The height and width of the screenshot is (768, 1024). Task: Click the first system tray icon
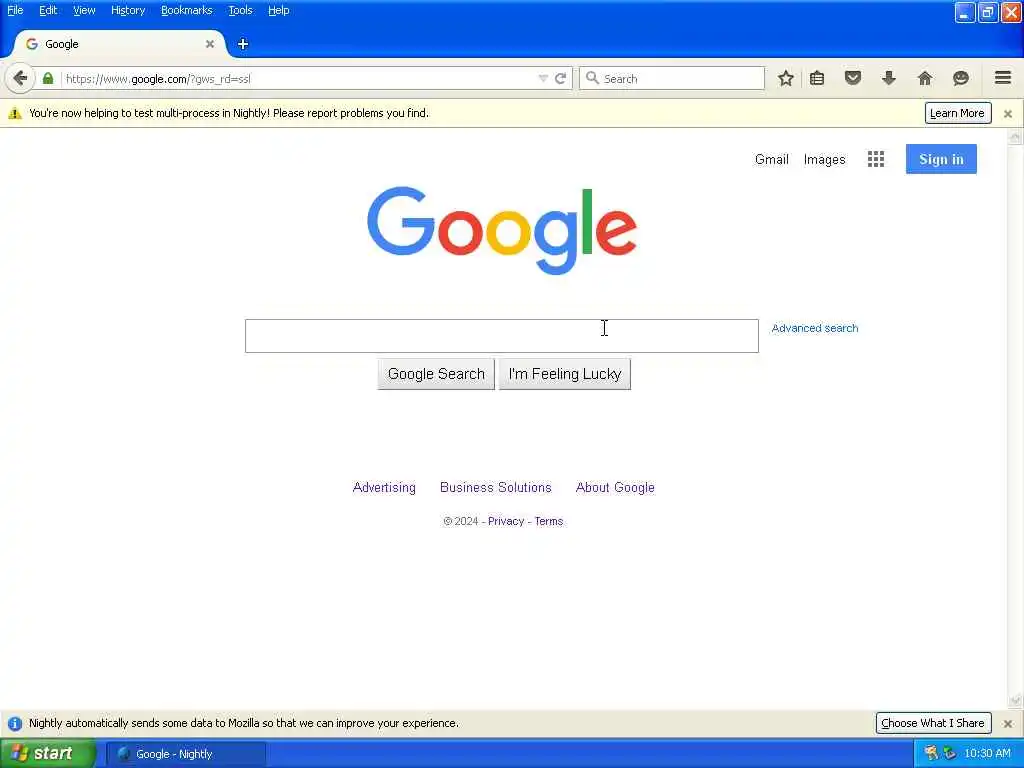click(x=931, y=754)
